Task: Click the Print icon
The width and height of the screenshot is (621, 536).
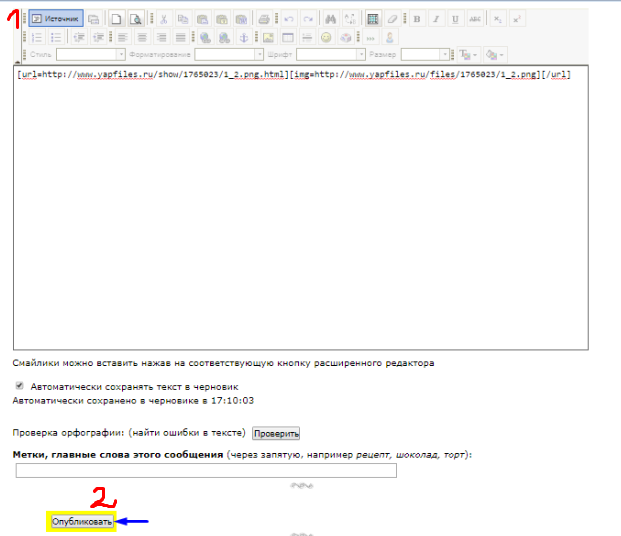Action: (263, 19)
